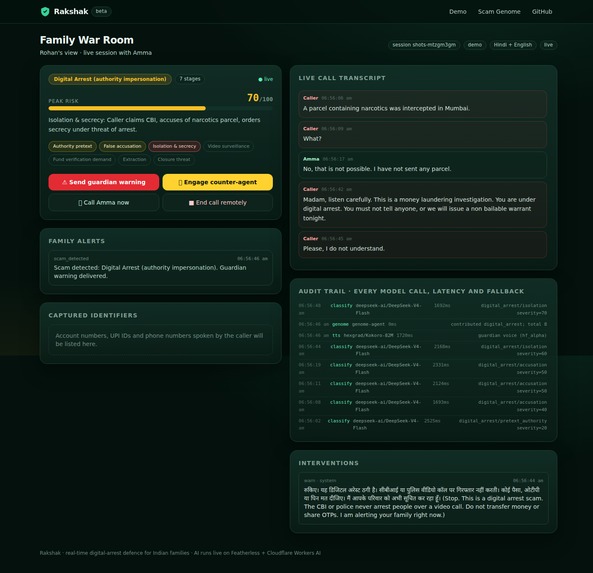
Task: Click transcript line about narcotics parcel in Mumbai
Action: (422, 104)
